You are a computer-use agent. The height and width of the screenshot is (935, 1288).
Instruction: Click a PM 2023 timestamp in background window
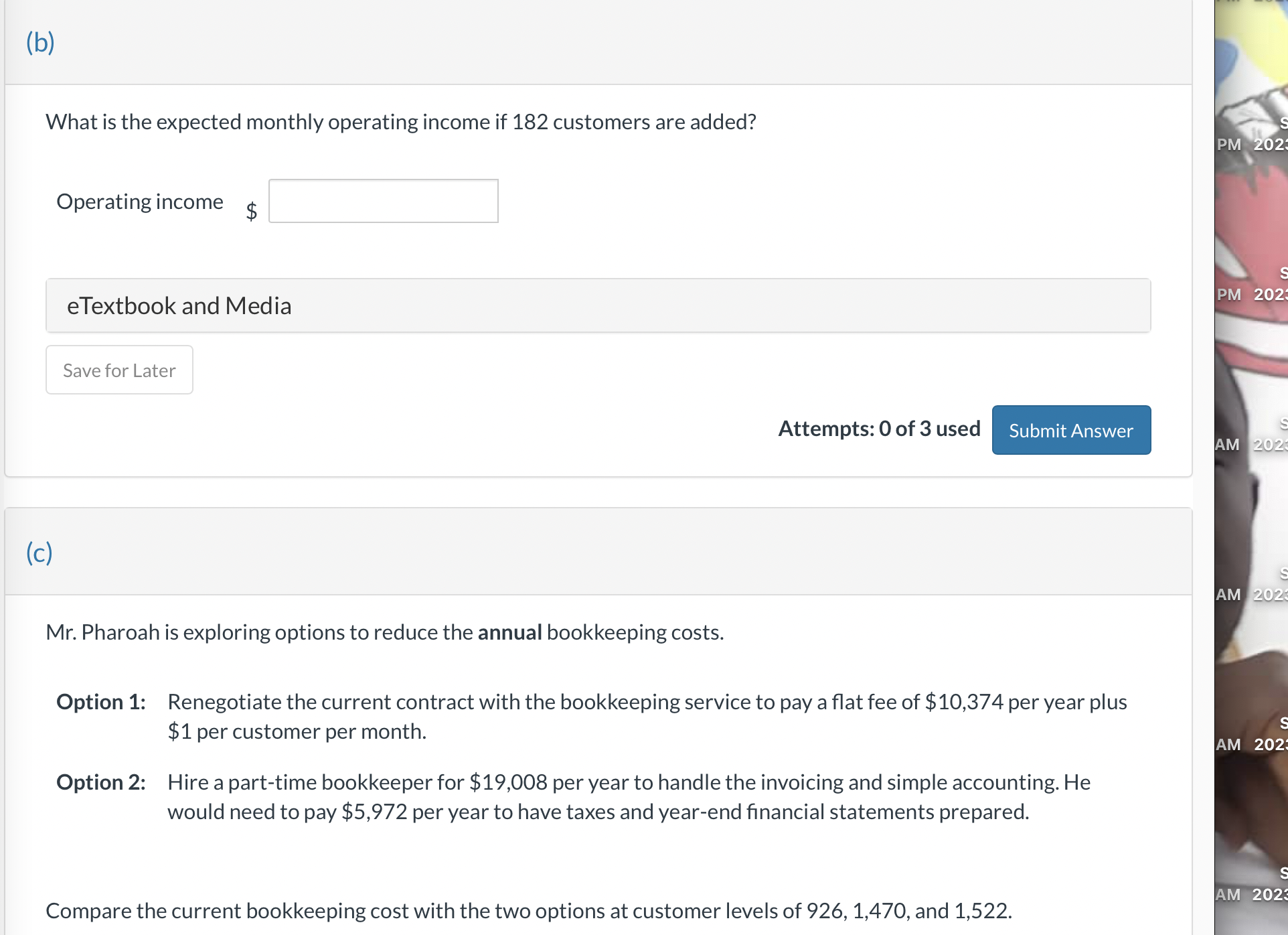(x=1251, y=294)
